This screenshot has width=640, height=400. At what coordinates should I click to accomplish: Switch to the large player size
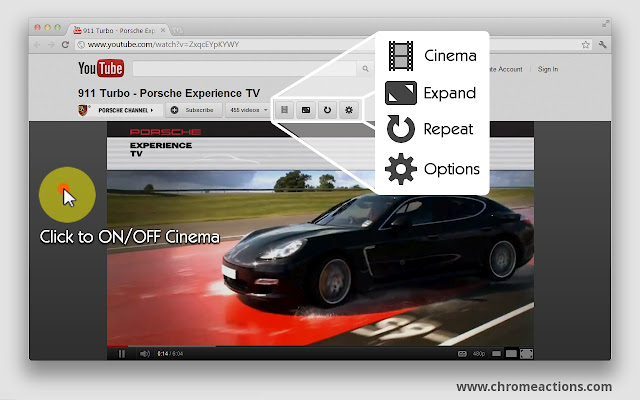click(511, 354)
